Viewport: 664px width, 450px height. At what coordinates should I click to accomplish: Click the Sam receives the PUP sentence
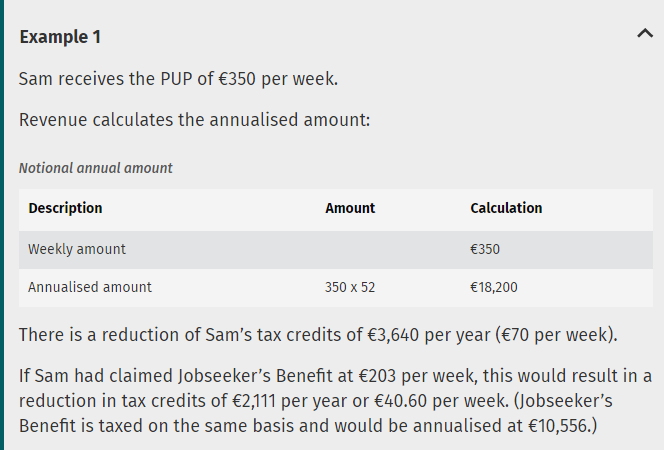(178, 79)
